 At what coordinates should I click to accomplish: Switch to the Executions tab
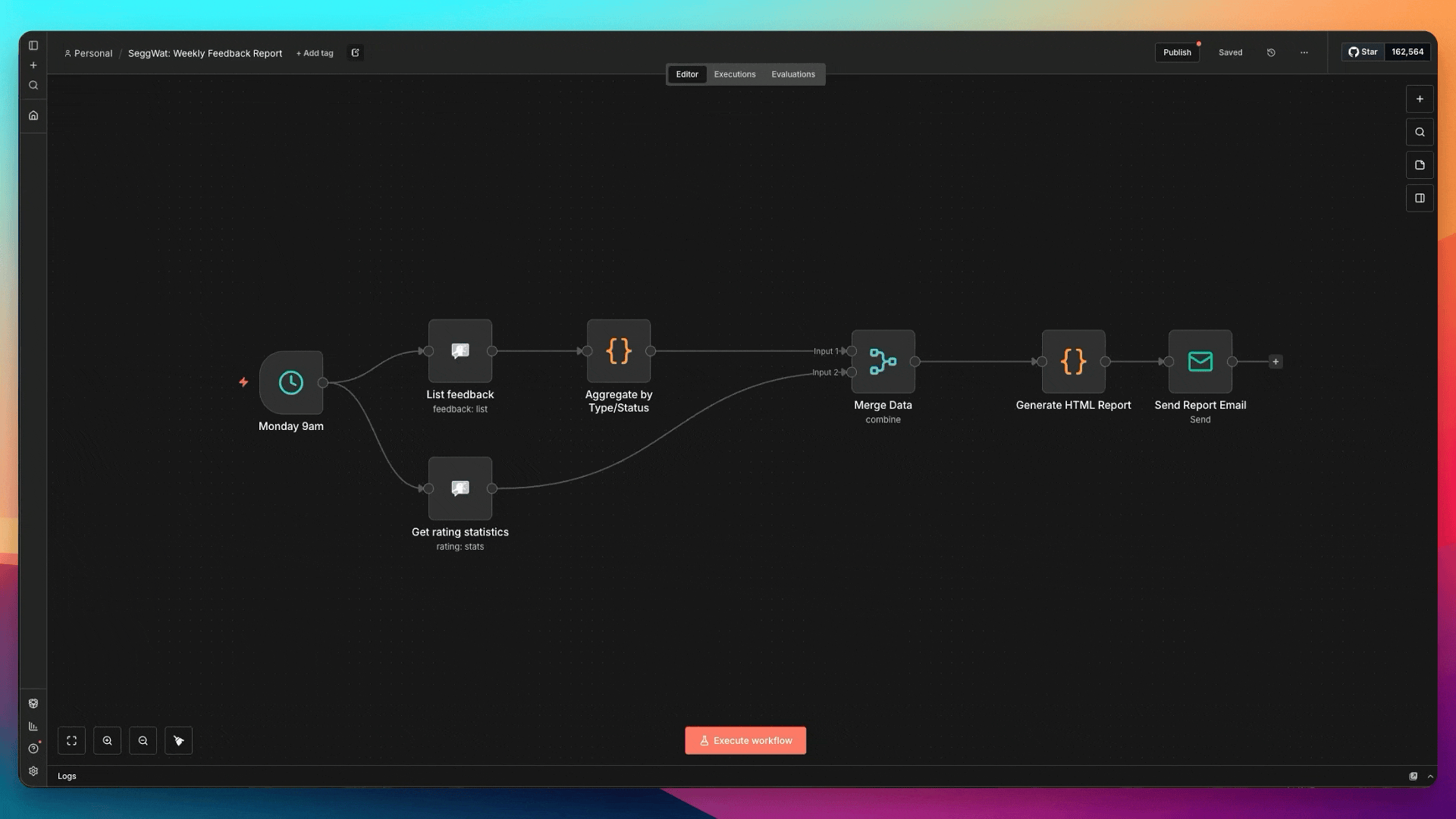point(734,74)
